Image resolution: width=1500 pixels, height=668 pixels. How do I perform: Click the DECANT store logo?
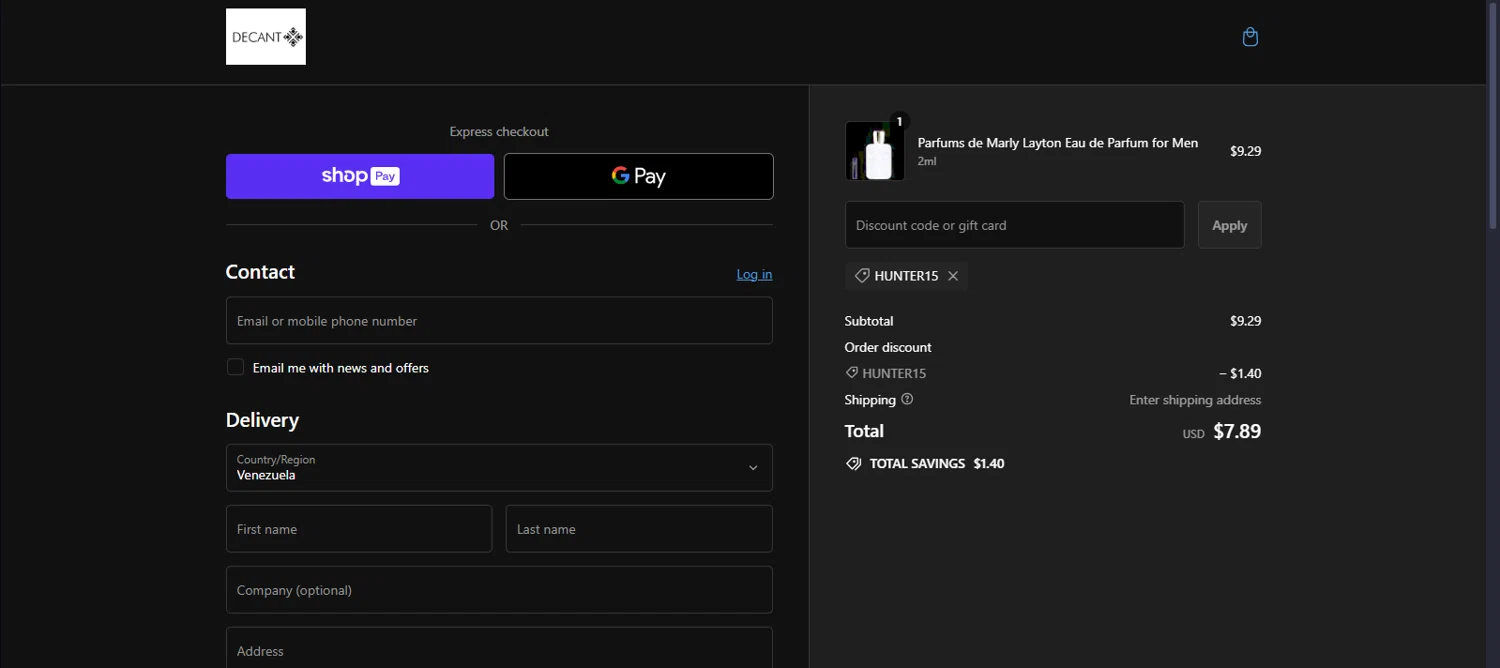point(266,37)
